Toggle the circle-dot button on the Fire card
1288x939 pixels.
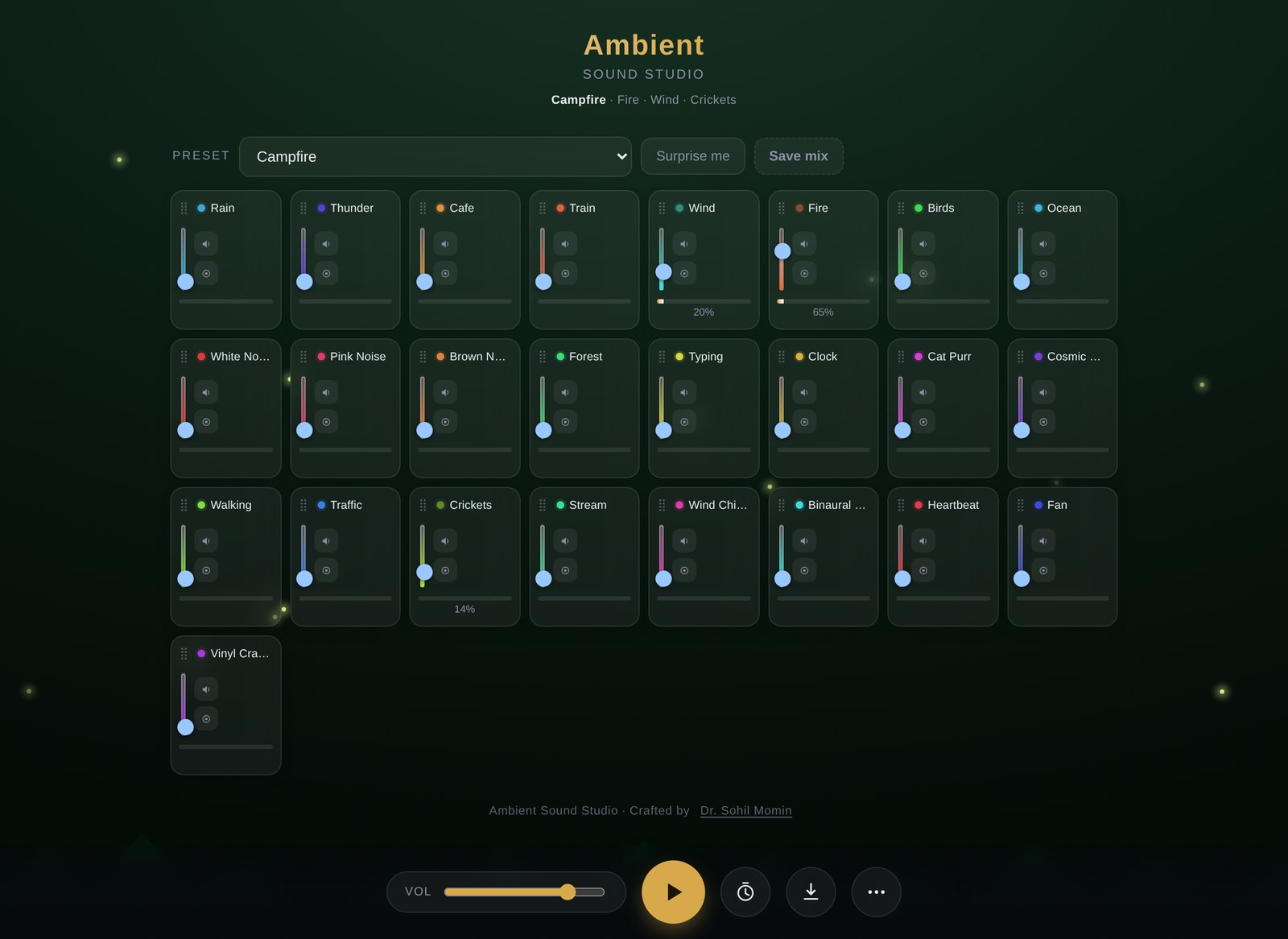tap(804, 274)
